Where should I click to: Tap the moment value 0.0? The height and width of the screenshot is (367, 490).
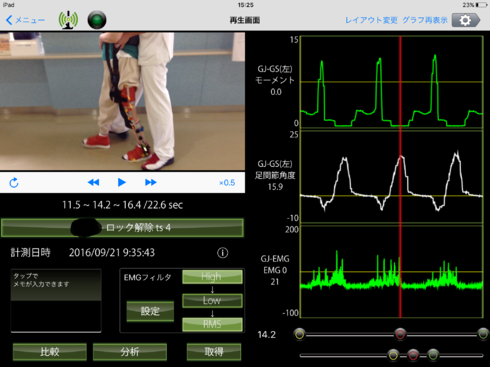[276, 92]
